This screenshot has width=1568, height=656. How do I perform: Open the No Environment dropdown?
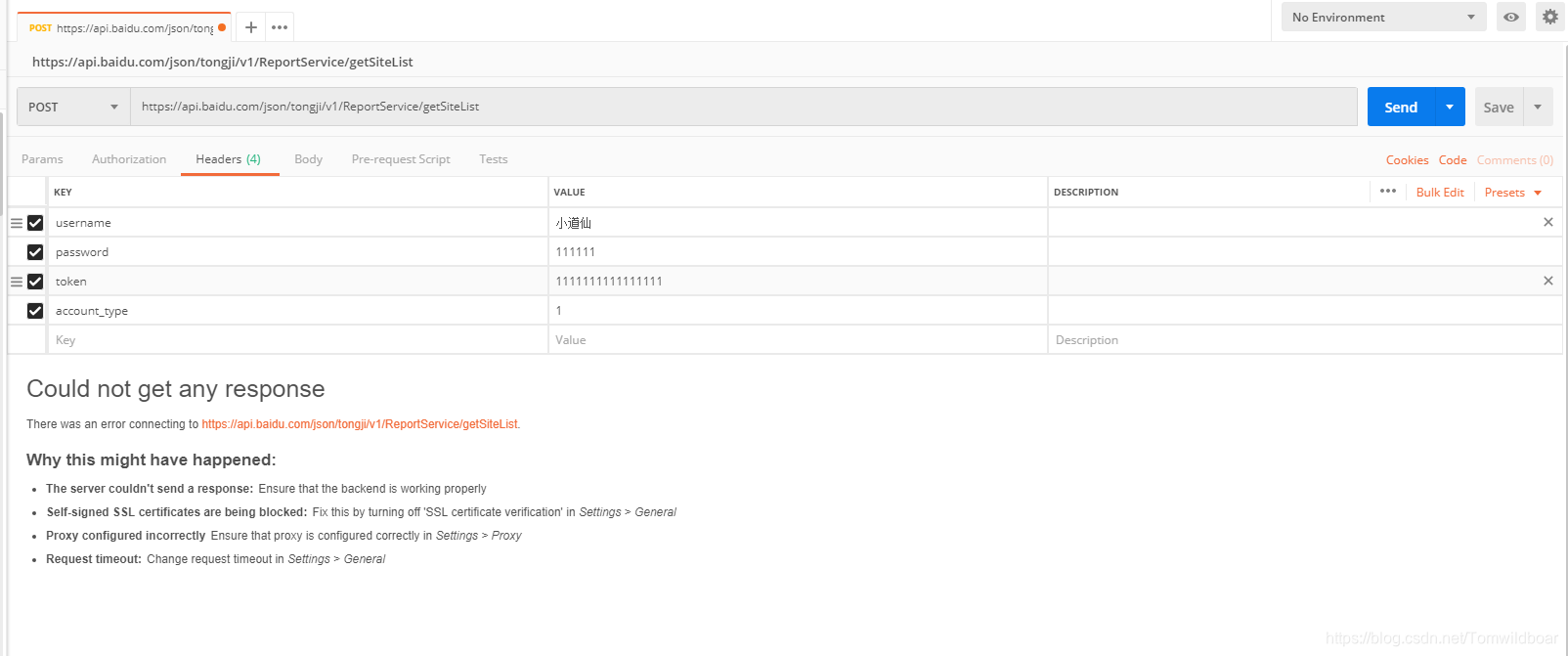click(1383, 17)
